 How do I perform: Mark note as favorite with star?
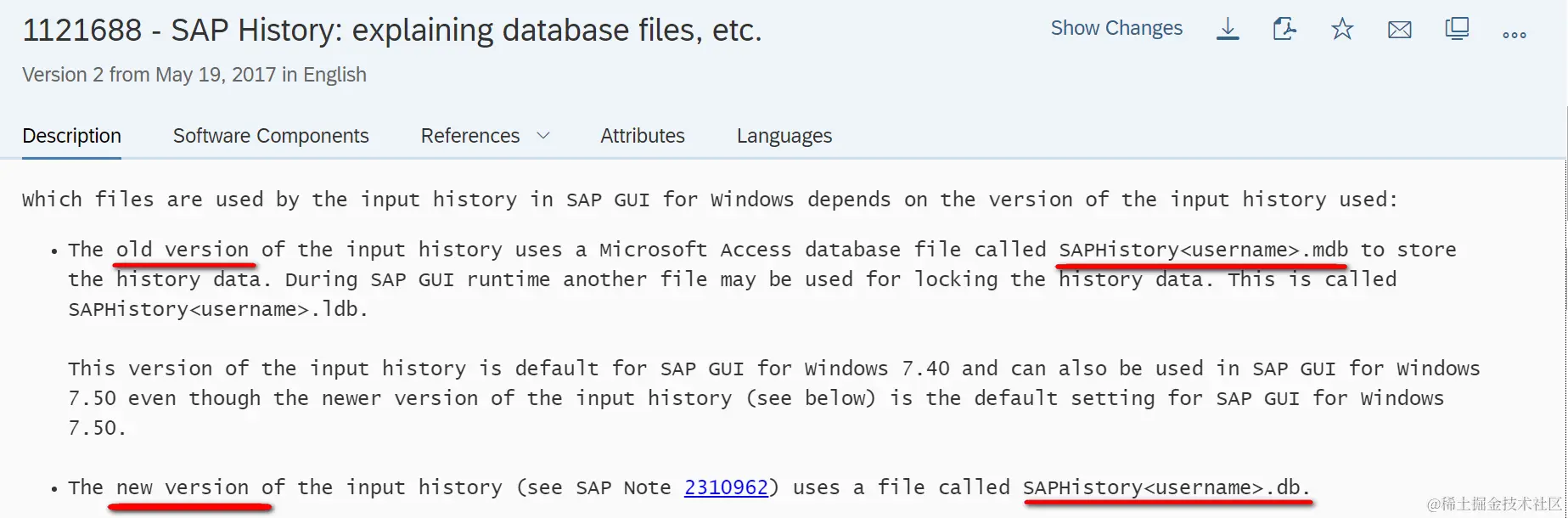coord(1341,30)
